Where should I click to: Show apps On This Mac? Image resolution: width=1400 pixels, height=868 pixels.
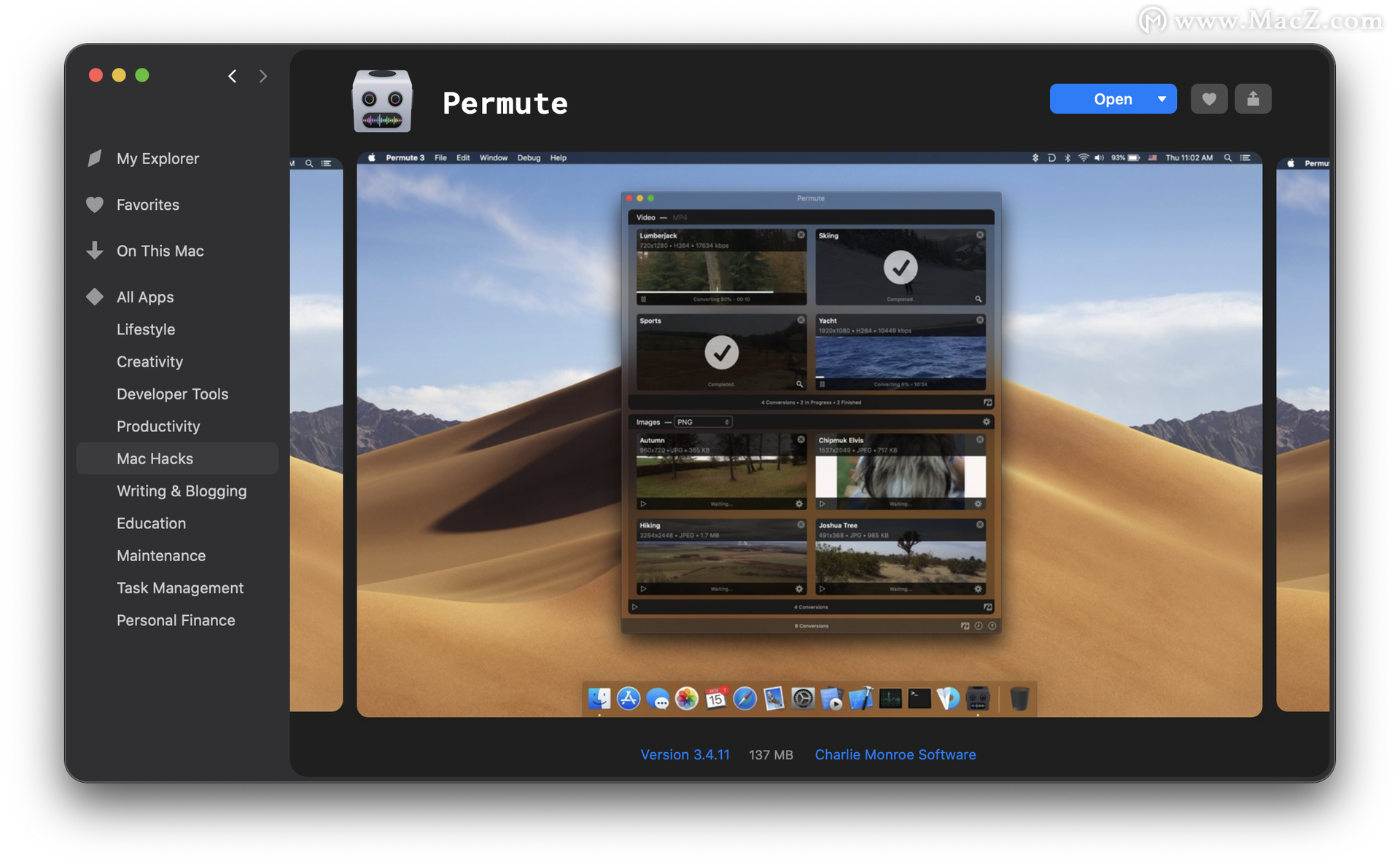point(160,251)
